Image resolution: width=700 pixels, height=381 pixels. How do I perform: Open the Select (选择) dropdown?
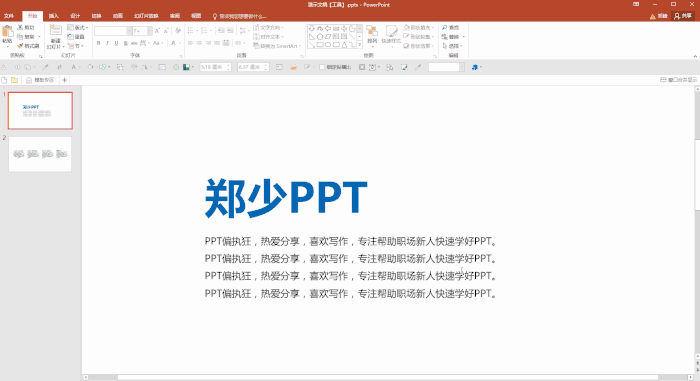pyautogui.click(x=453, y=46)
